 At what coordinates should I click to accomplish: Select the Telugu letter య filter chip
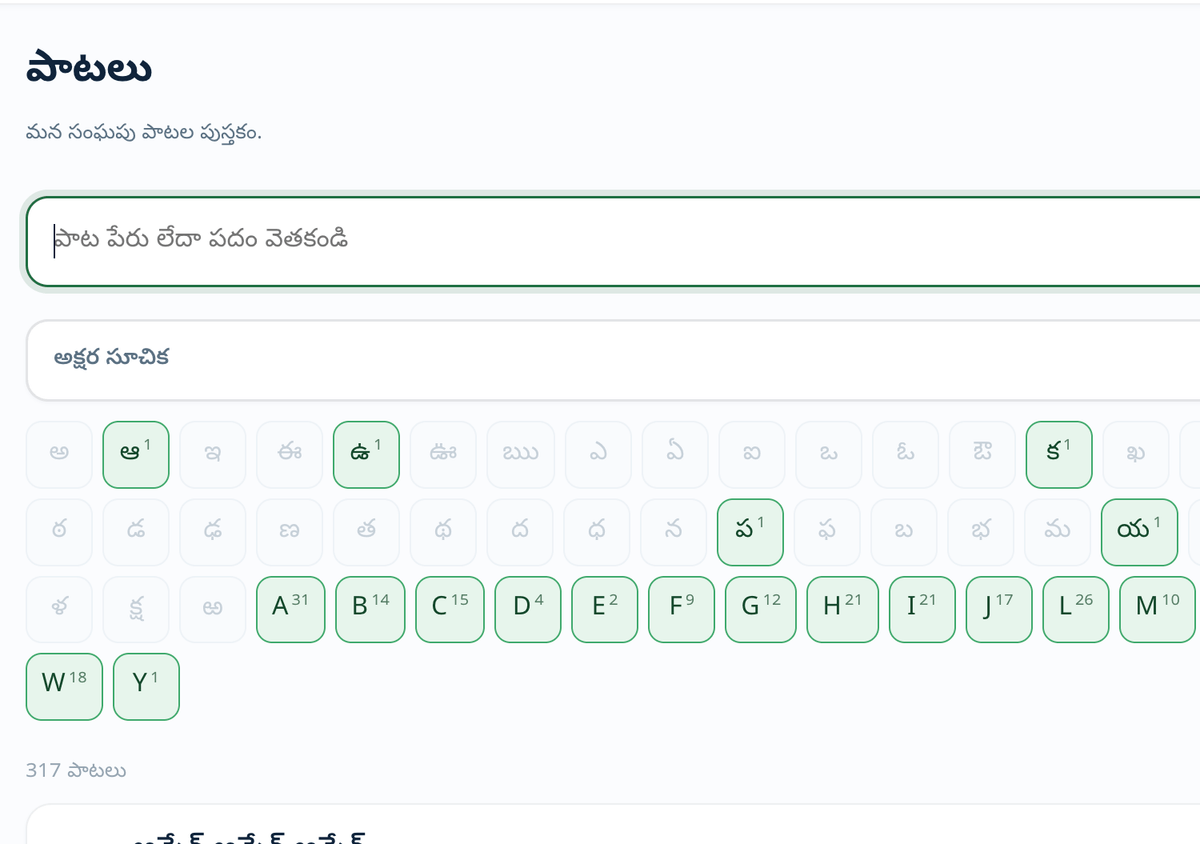[x=1140, y=532]
